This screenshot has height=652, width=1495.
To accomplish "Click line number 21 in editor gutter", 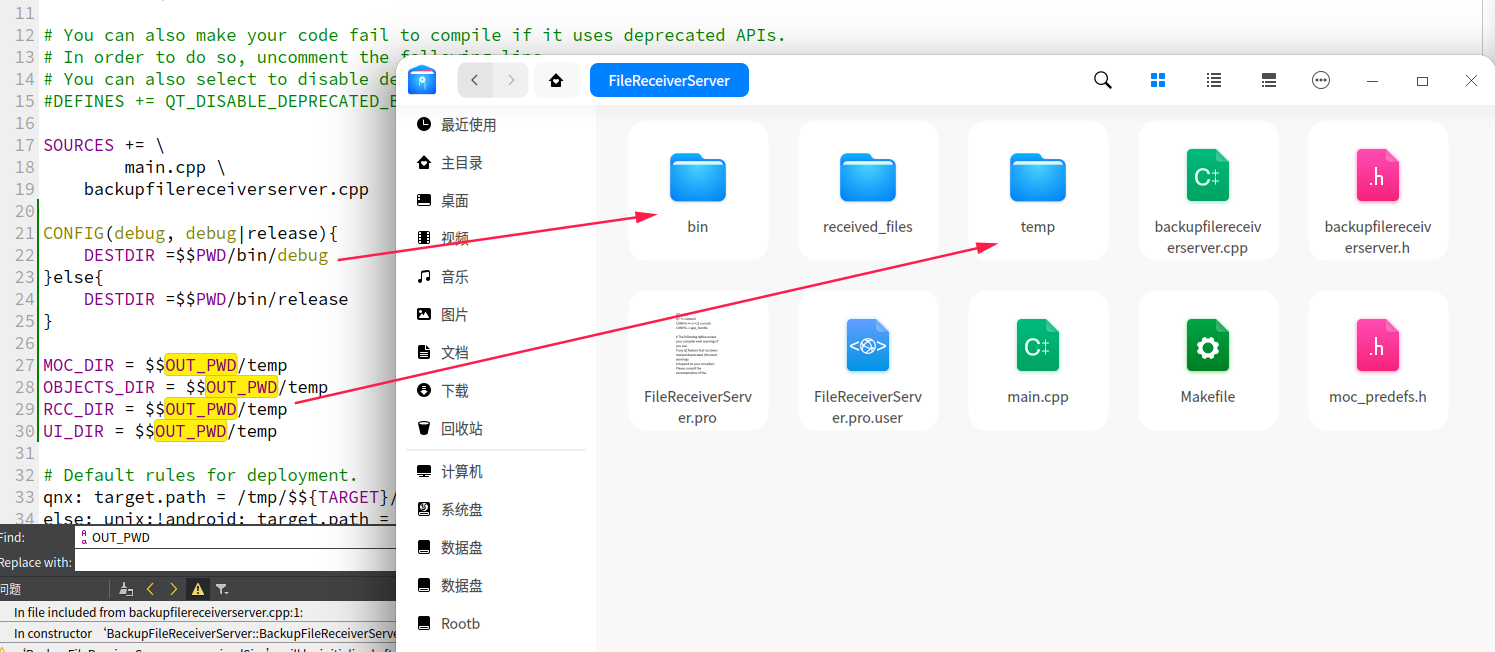I will [24, 233].
